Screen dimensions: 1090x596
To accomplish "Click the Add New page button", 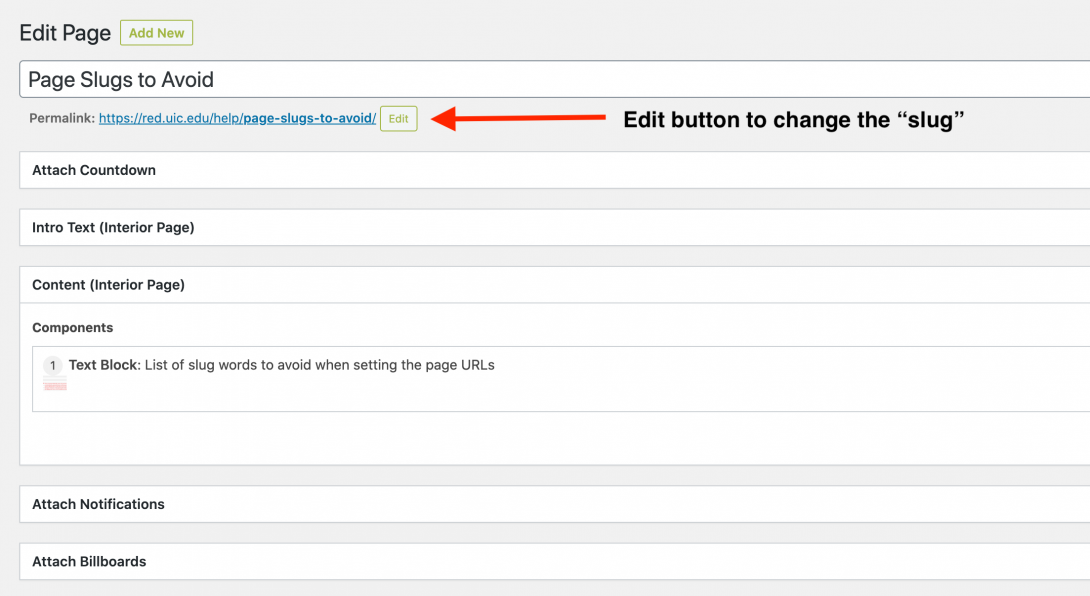I will [156, 33].
